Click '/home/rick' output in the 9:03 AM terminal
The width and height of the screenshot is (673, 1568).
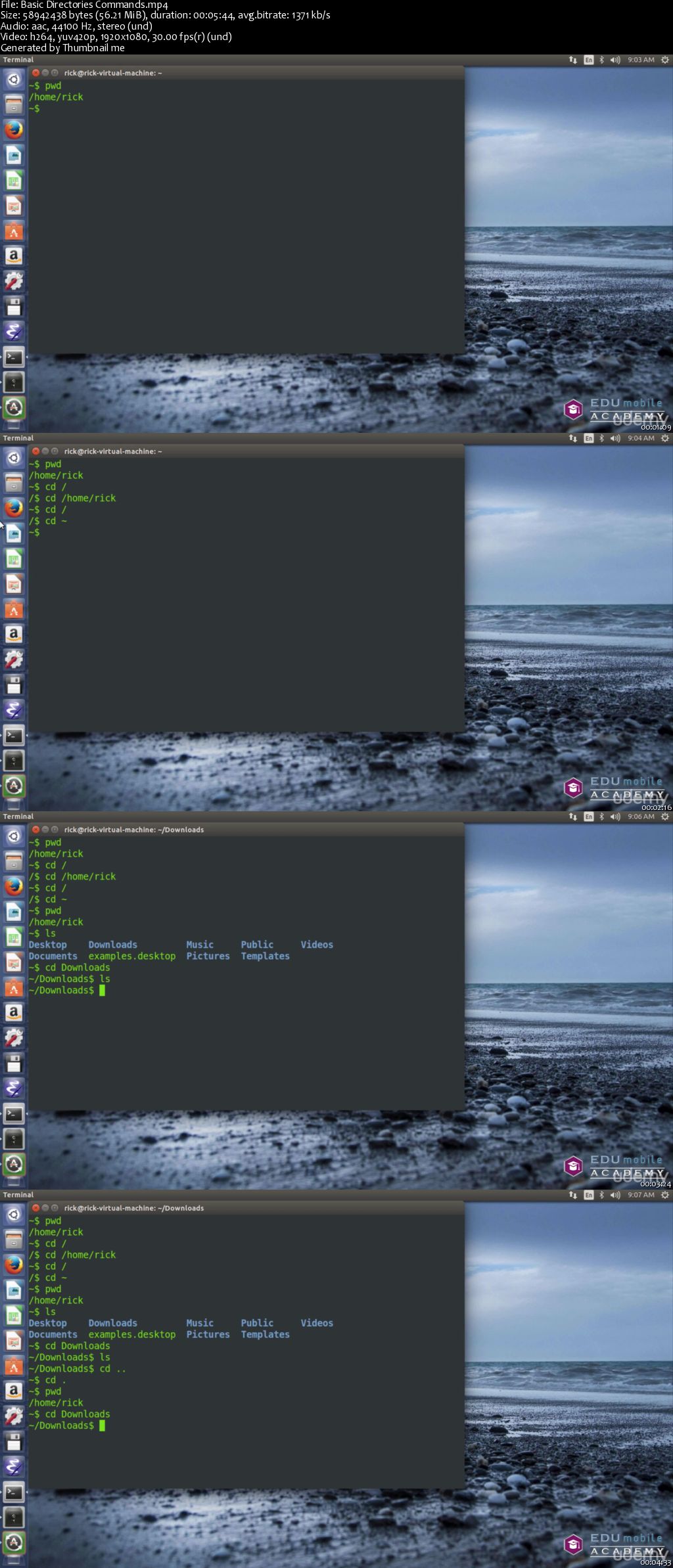[56, 97]
